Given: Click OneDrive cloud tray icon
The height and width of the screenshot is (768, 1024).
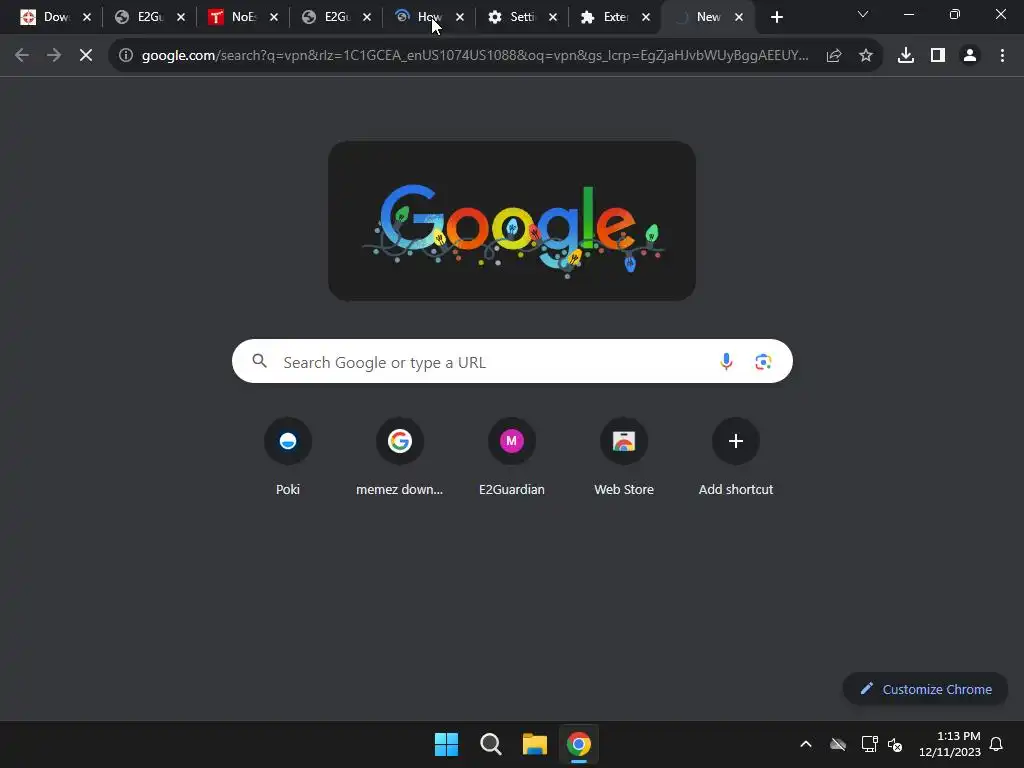Looking at the screenshot, I should point(838,744).
